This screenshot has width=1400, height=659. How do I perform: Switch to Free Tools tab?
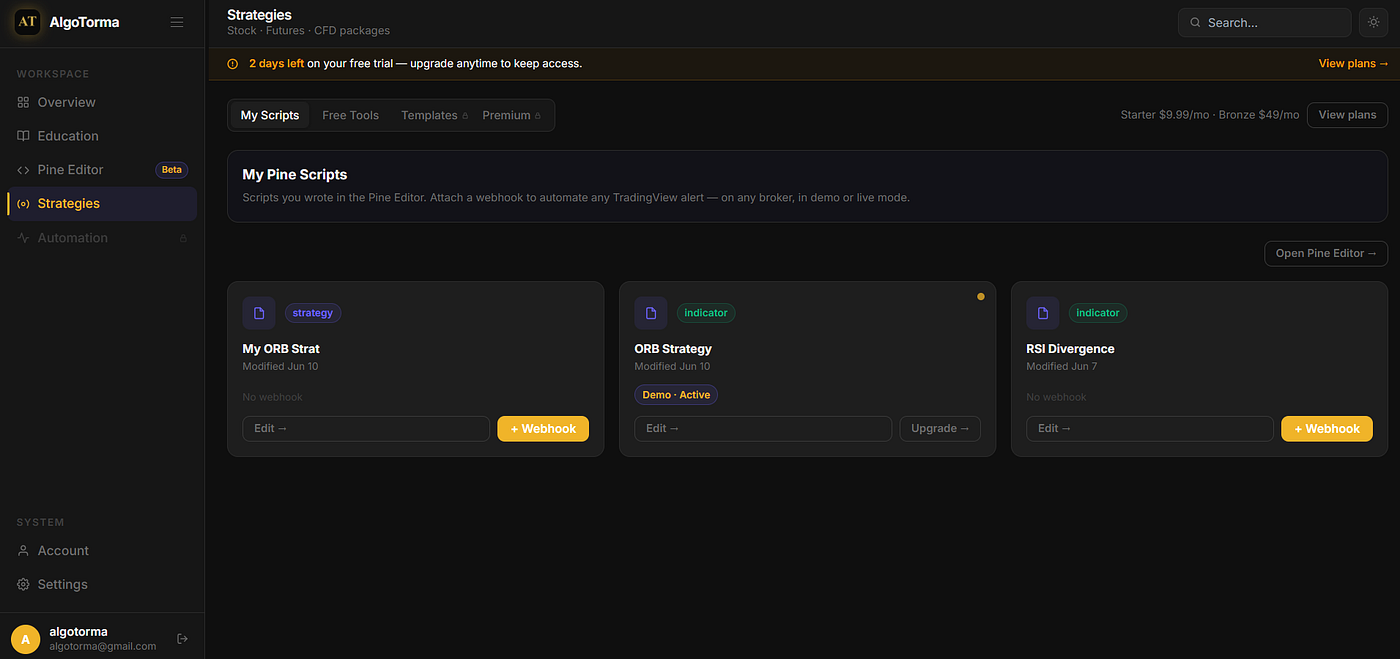[x=350, y=115]
